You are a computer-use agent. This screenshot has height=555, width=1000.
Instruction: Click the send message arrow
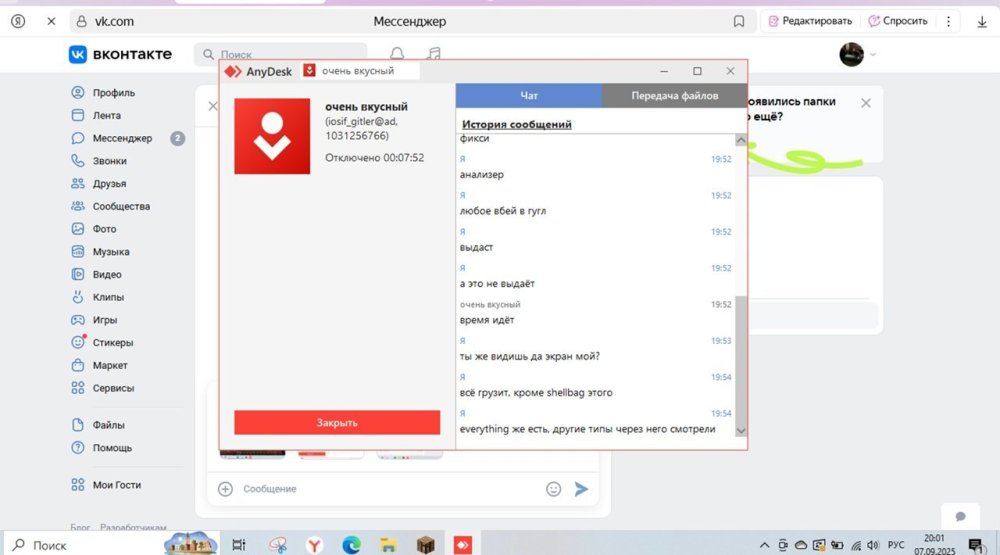point(581,489)
